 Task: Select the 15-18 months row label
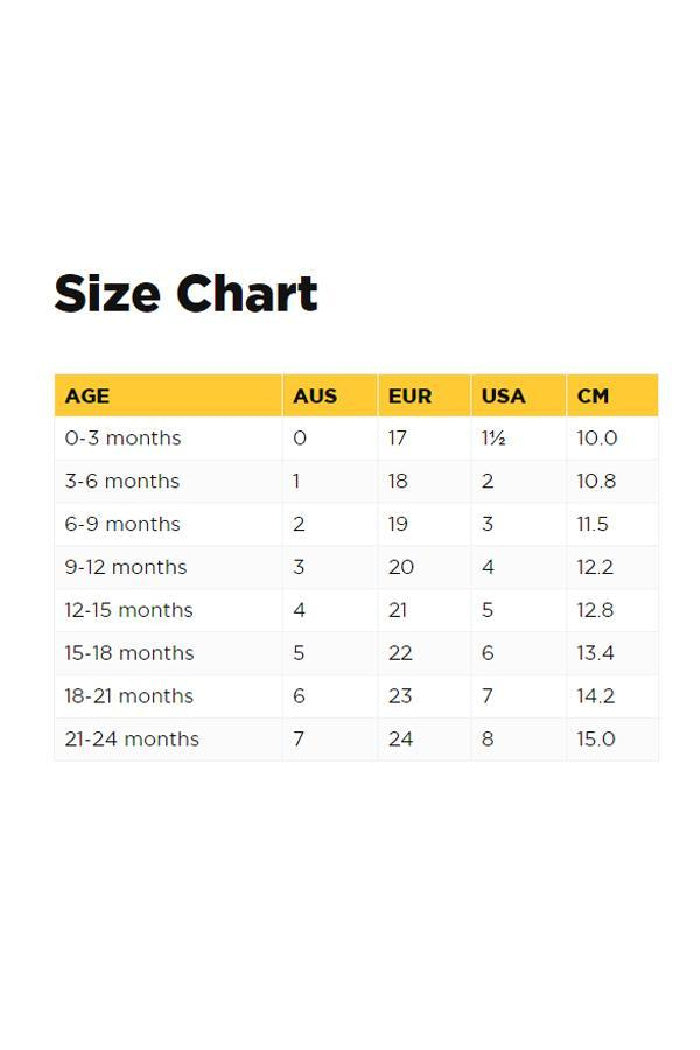click(x=129, y=653)
